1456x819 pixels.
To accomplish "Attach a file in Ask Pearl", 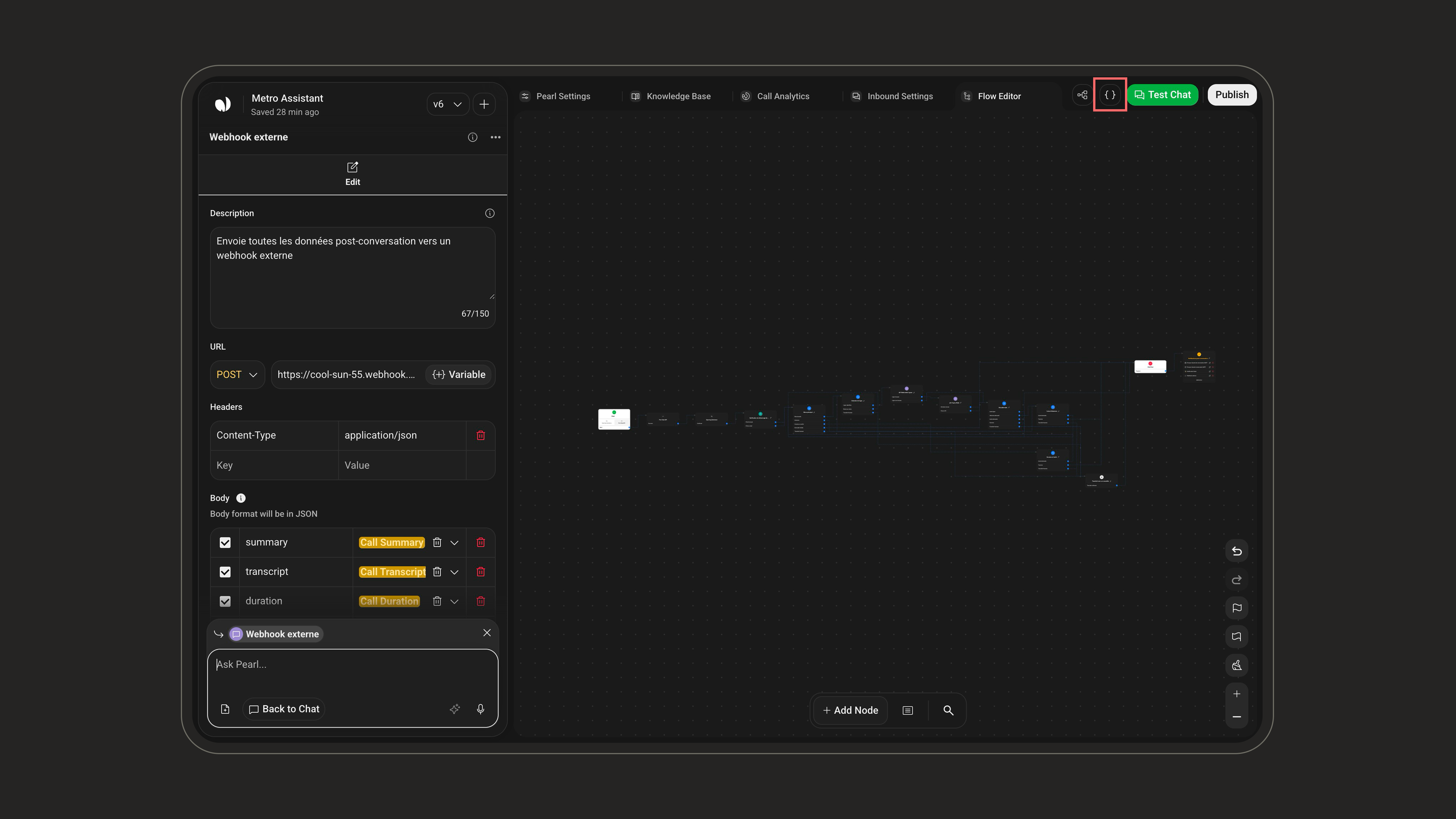I will pos(225,709).
